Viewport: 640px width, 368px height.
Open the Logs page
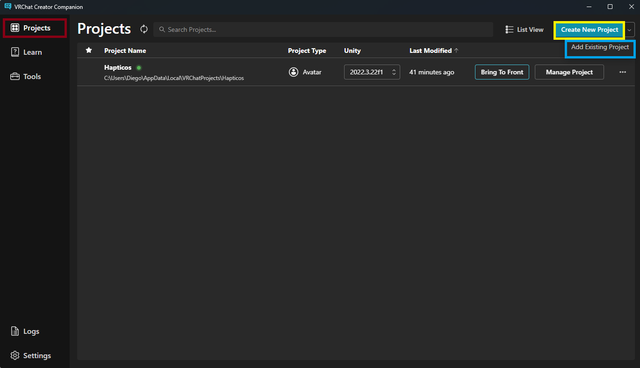[25, 331]
